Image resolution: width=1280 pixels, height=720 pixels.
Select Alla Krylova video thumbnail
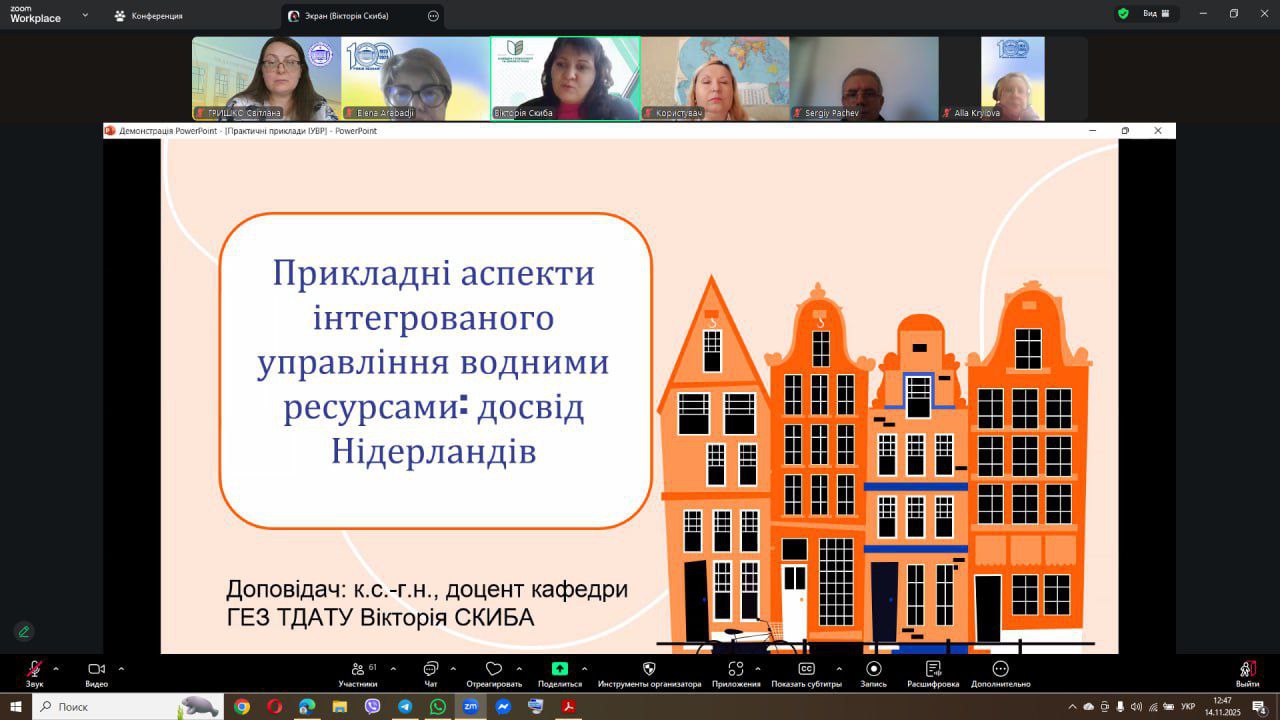pos(1013,79)
